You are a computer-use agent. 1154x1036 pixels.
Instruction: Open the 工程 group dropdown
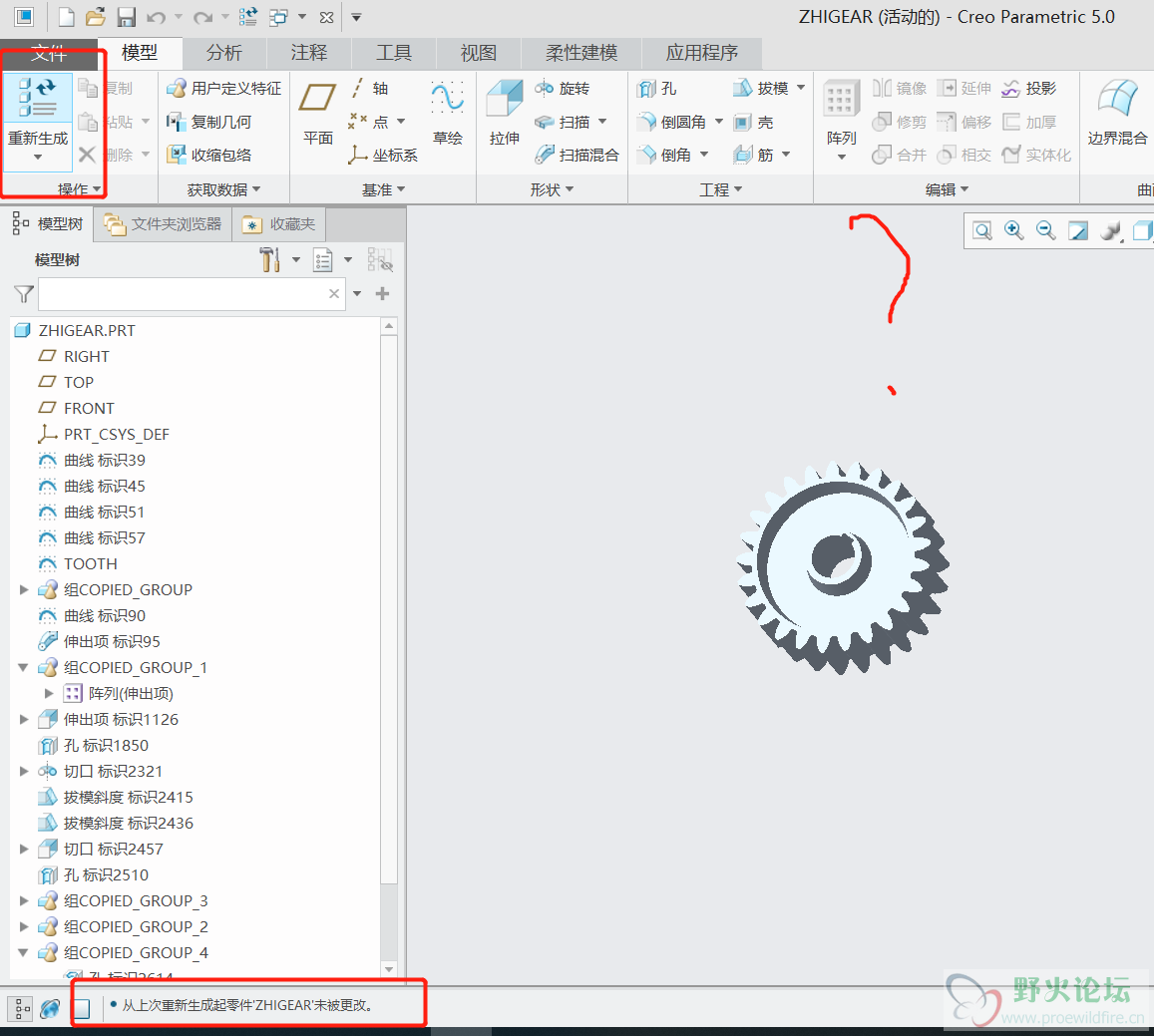pos(720,189)
